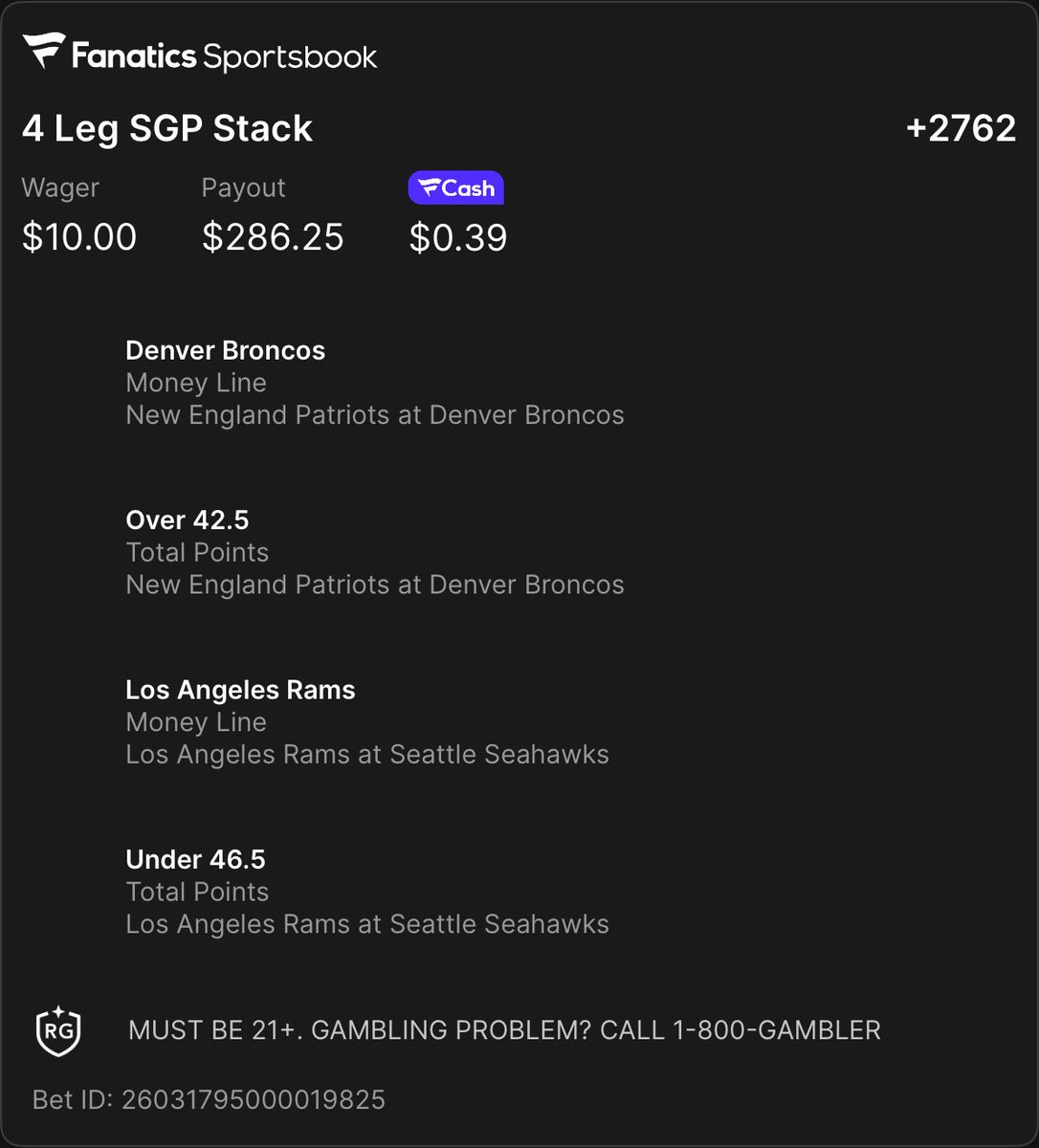1039x1148 pixels.
Task: Click the Wager label
Action: pyautogui.click(x=60, y=188)
